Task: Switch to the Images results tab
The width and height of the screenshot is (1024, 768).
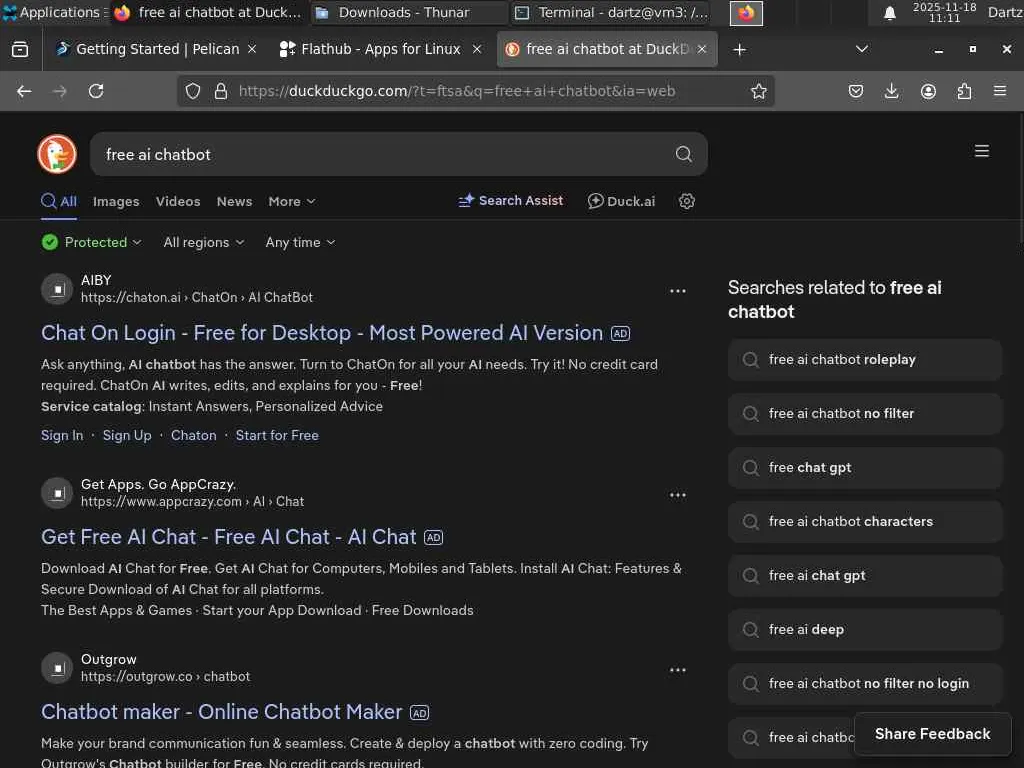Action: 116,201
